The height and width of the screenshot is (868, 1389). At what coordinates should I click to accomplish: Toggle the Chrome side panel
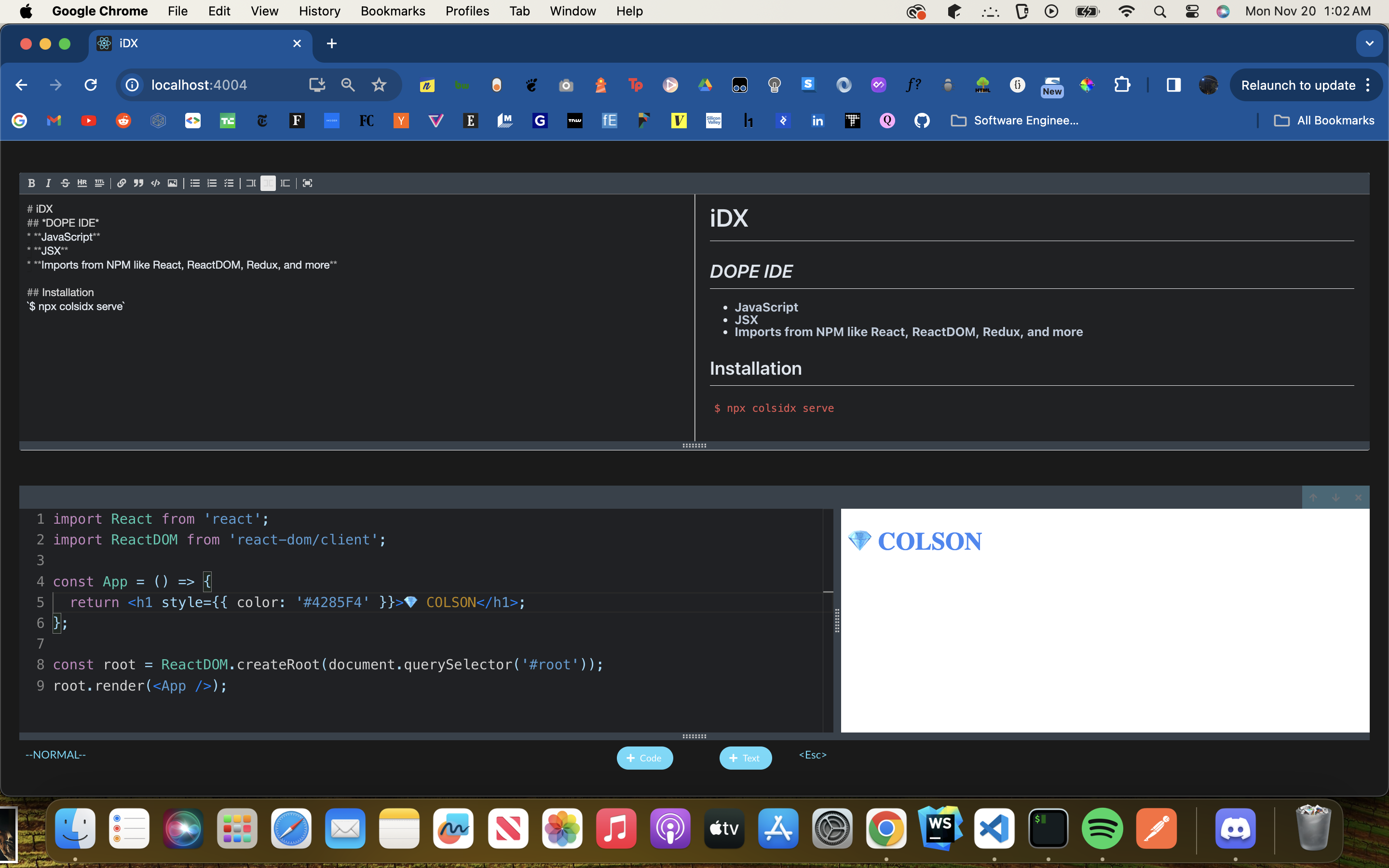(x=1174, y=85)
